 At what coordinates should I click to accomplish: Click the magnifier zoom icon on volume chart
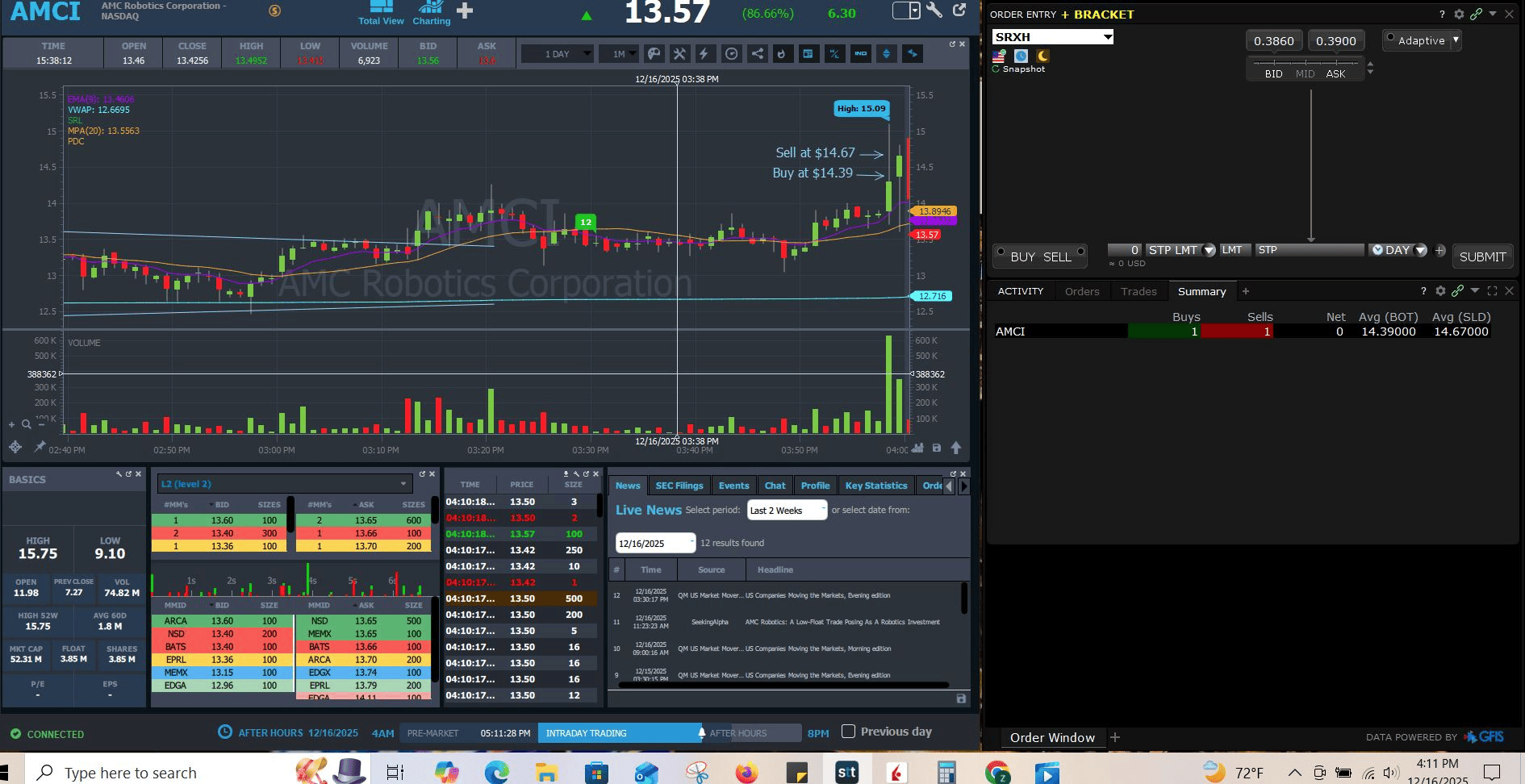pyautogui.click(x=27, y=424)
